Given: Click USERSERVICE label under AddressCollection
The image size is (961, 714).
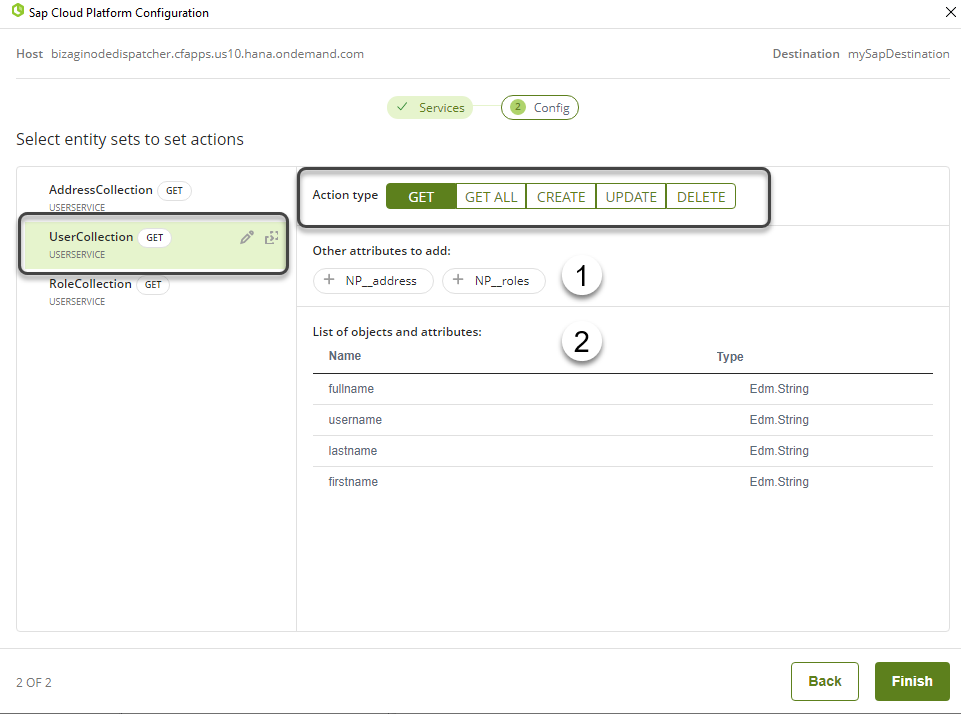Looking at the screenshot, I should [x=77, y=207].
